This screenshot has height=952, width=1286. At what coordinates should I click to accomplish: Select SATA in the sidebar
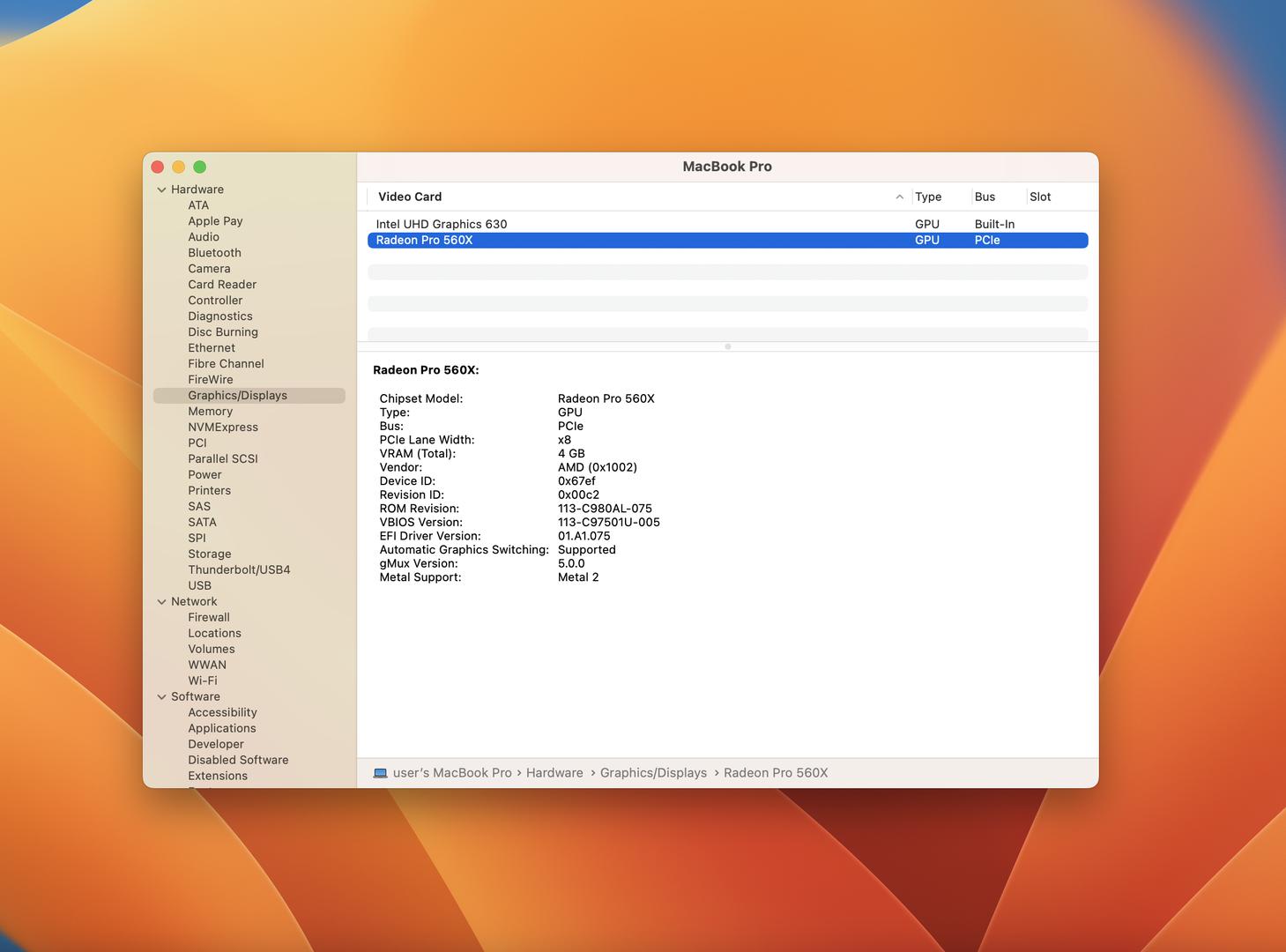click(202, 523)
